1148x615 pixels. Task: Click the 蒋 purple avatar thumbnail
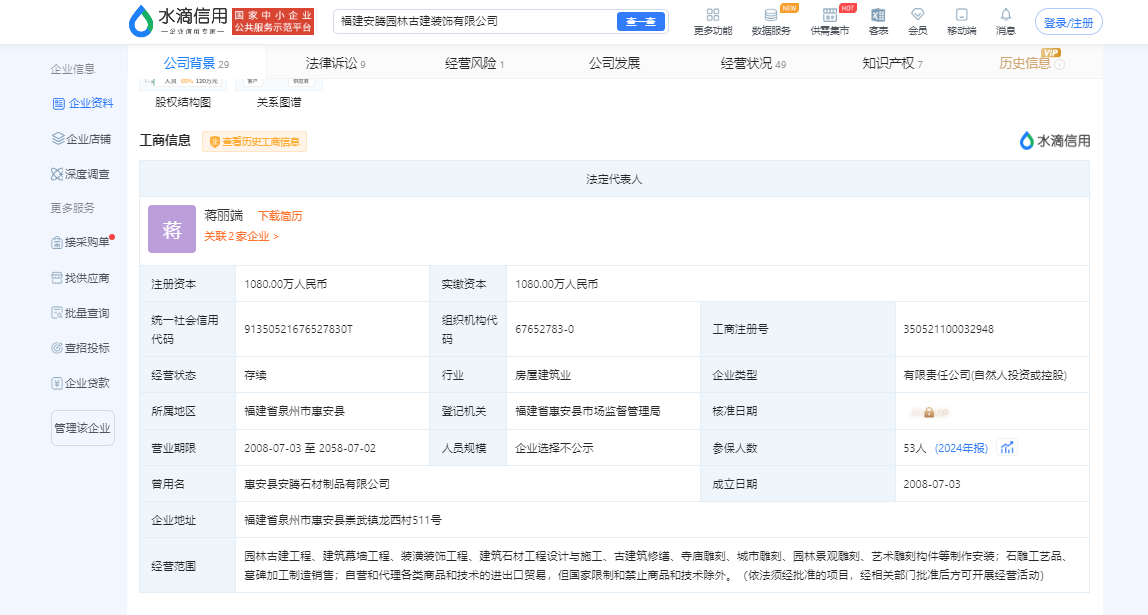pyautogui.click(x=172, y=229)
